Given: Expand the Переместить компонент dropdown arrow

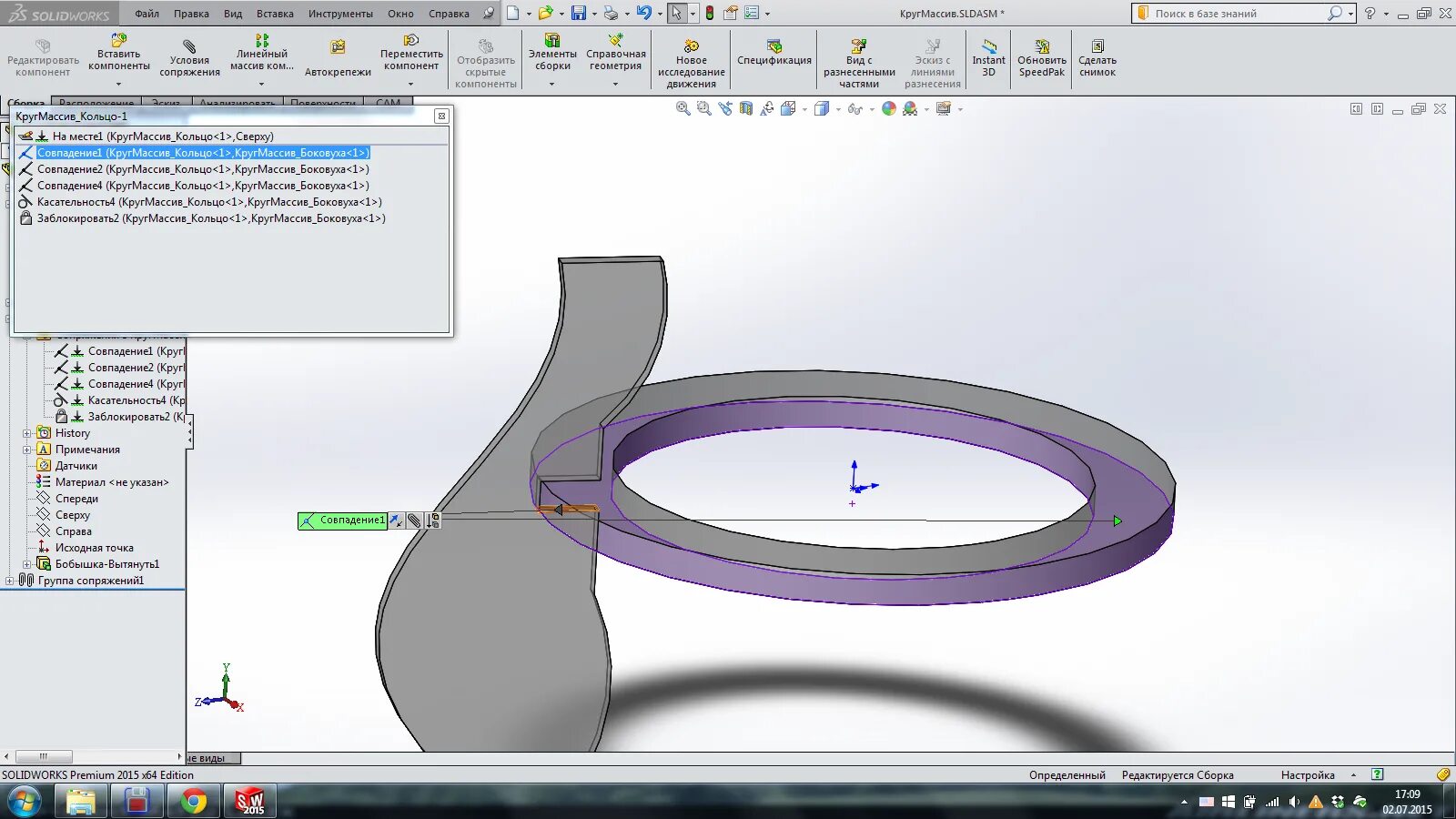Looking at the screenshot, I should 410,85.
